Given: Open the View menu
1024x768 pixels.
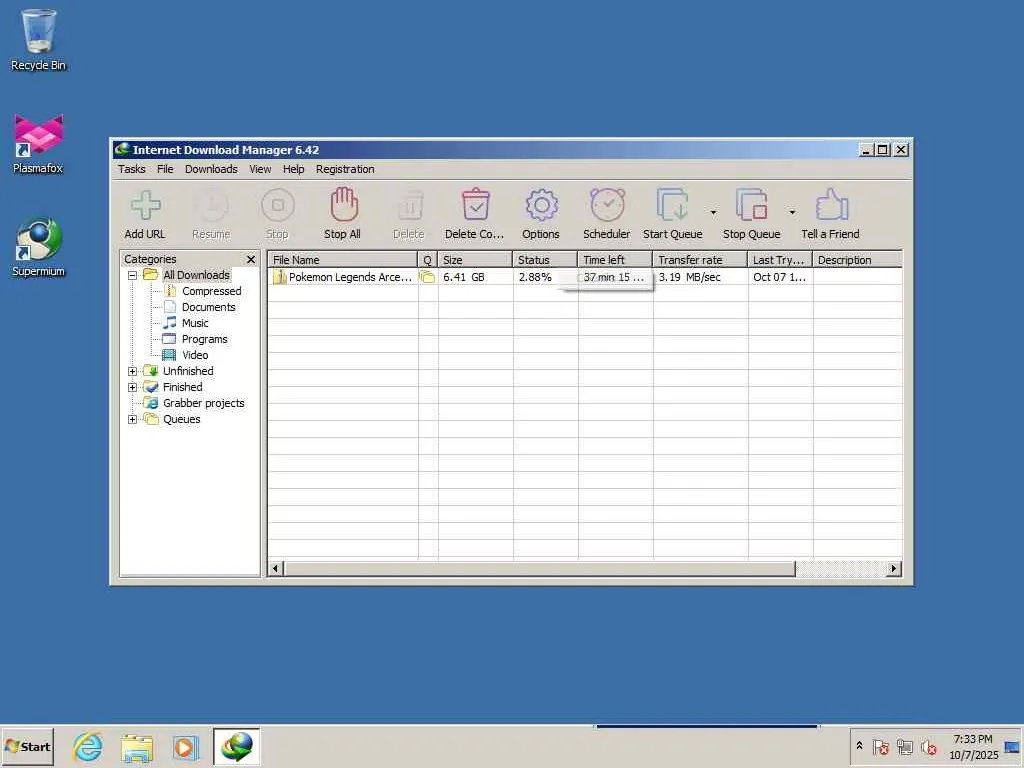Looking at the screenshot, I should point(260,169).
